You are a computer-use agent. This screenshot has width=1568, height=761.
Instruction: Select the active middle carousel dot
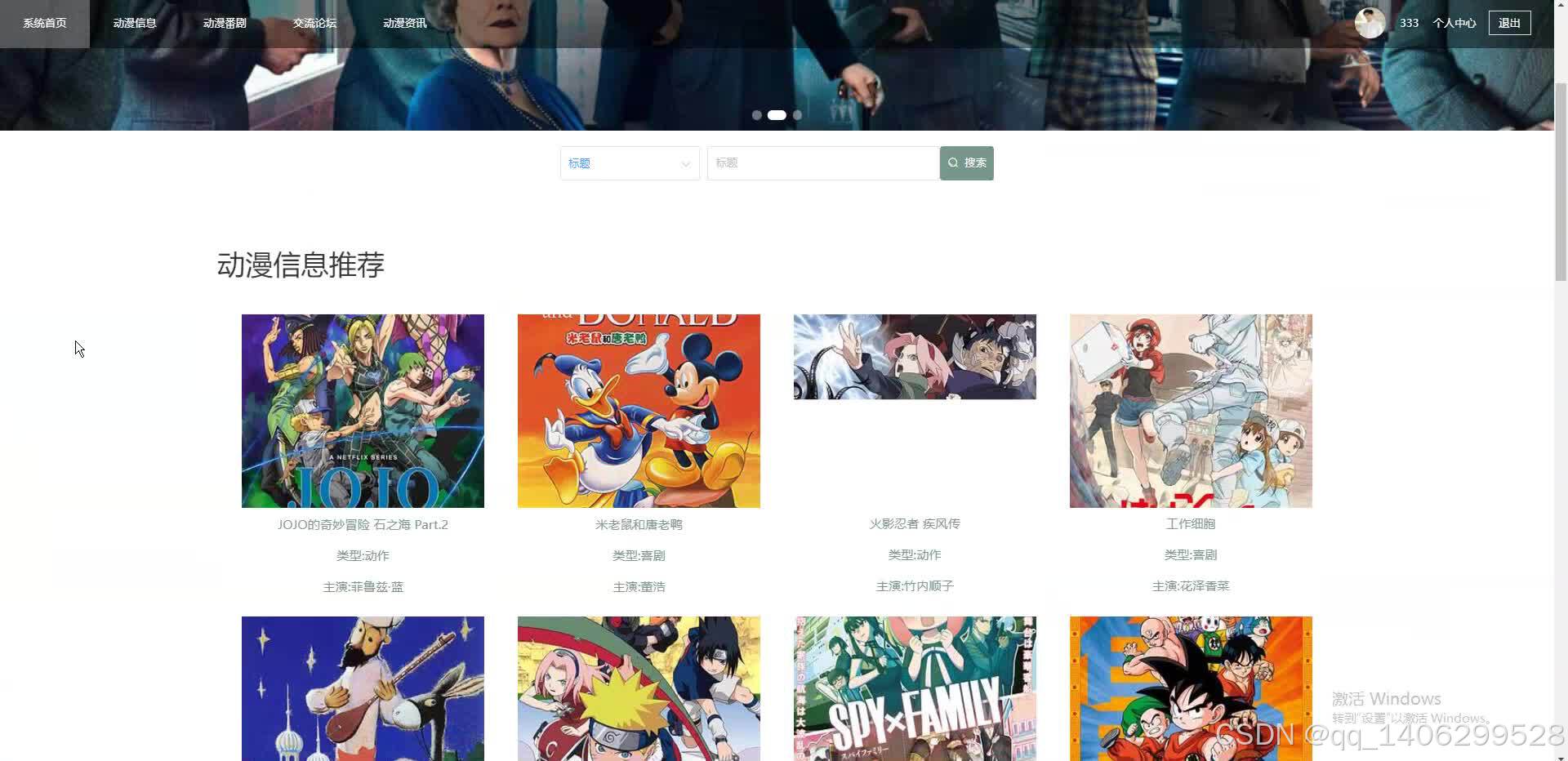click(x=777, y=115)
